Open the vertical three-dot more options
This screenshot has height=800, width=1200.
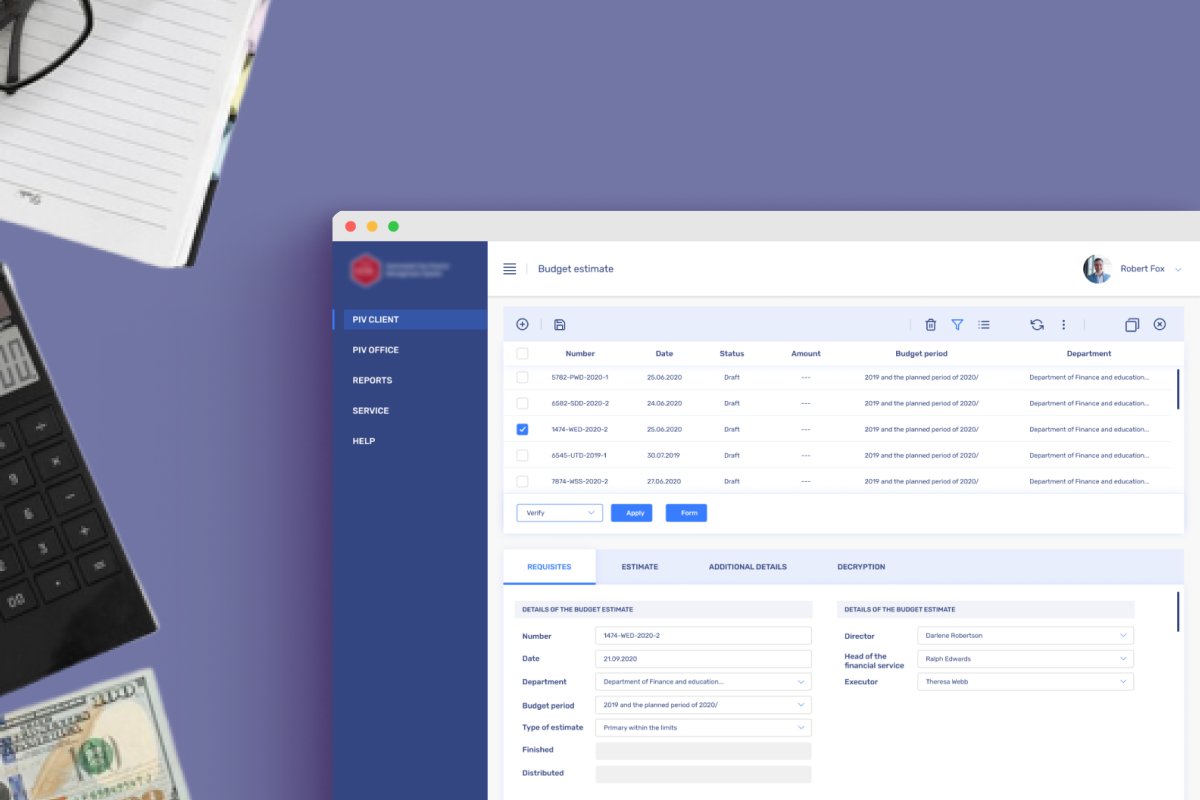pyautogui.click(x=1064, y=324)
